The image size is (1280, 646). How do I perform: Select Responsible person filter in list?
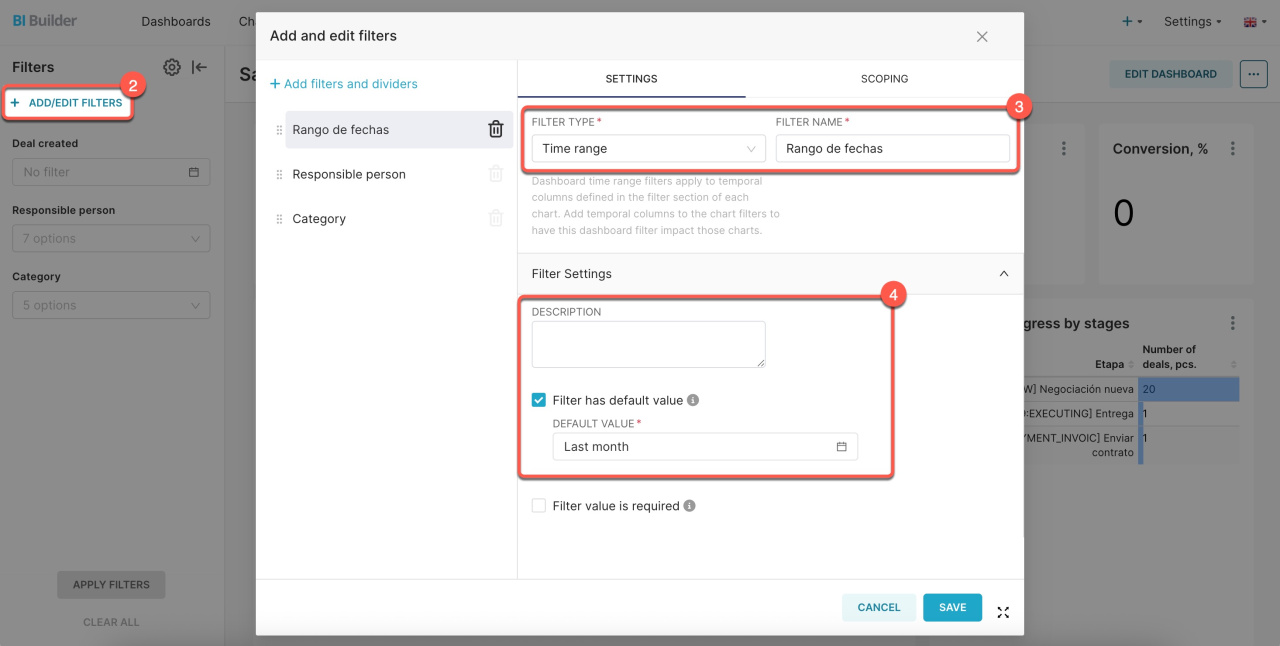(349, 174)
